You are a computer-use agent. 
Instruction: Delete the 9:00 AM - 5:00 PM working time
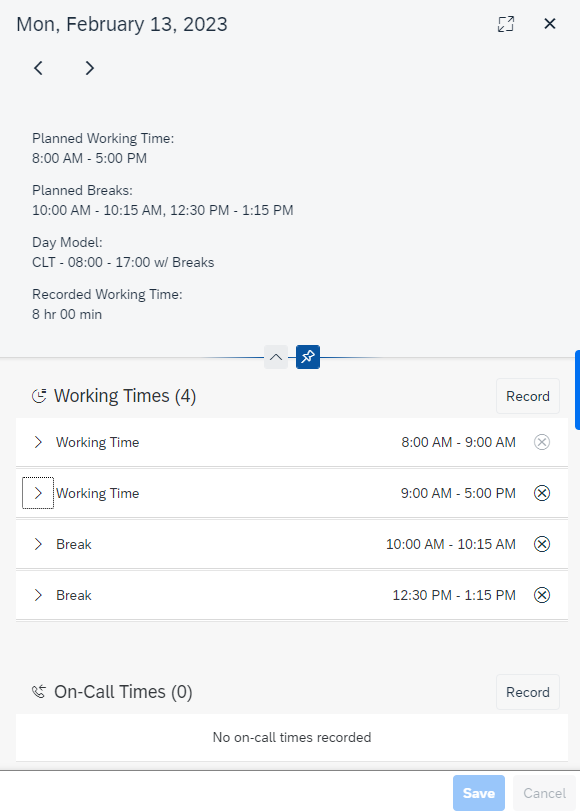pos(542,493)
